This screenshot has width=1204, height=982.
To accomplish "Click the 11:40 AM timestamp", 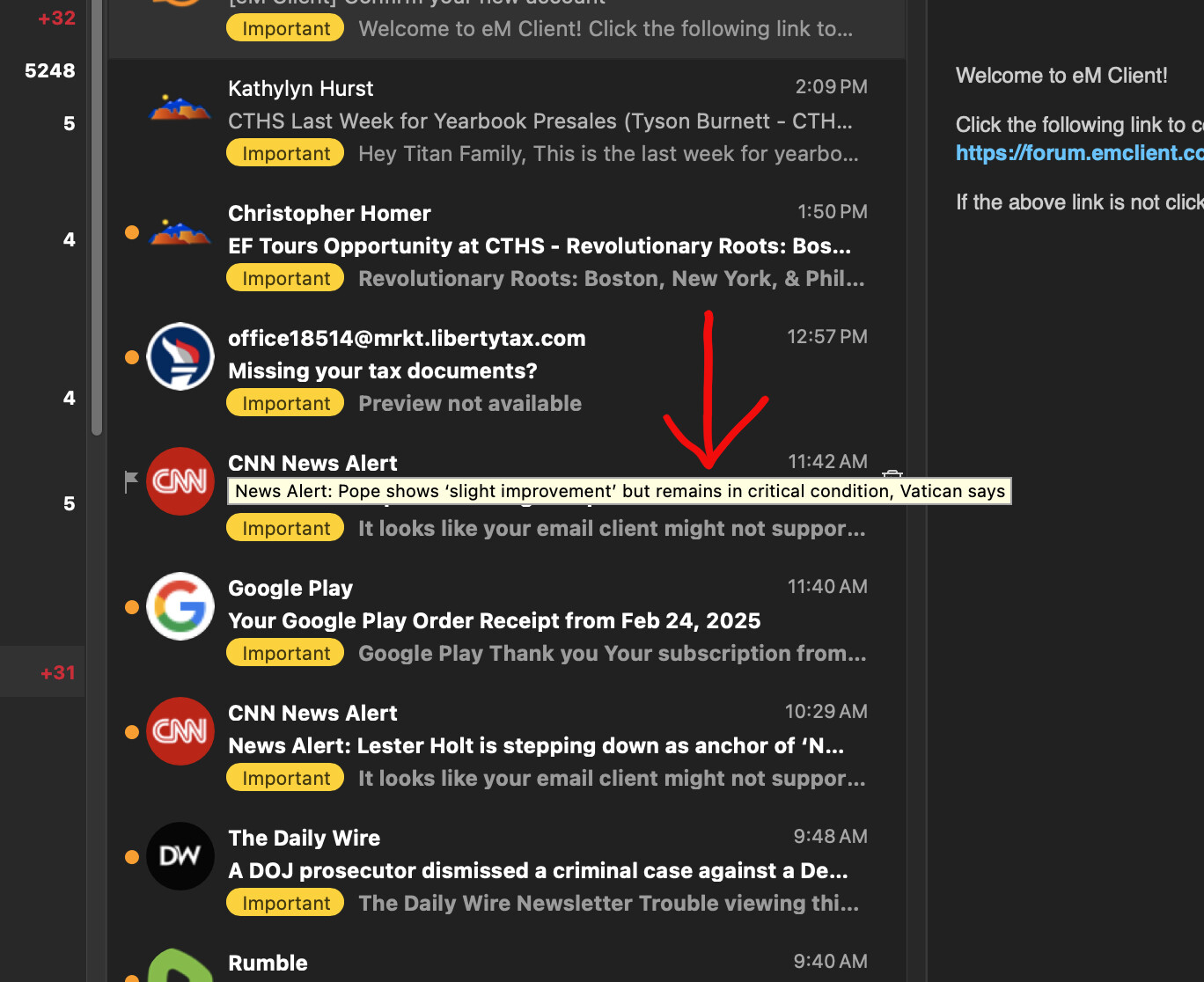I will tap(827, 587).
